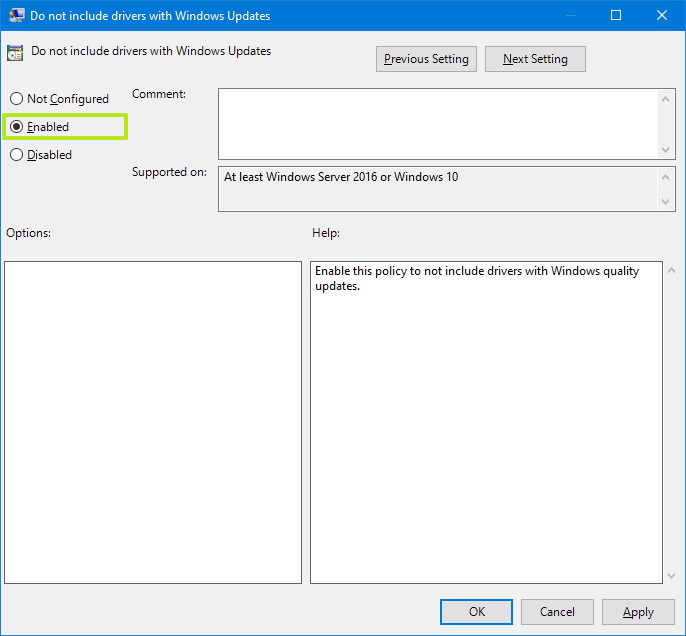Click Help pane scroll down arrow
The height and width of the screenshot is (636, 686).
671,576
